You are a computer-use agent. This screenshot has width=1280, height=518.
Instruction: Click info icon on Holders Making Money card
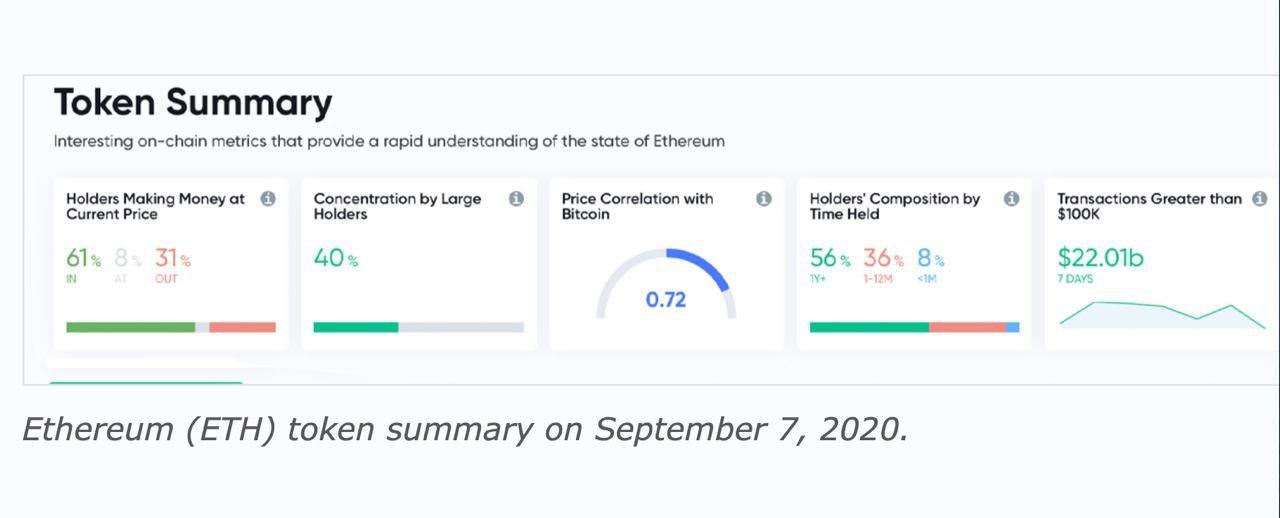pos(268,199)
